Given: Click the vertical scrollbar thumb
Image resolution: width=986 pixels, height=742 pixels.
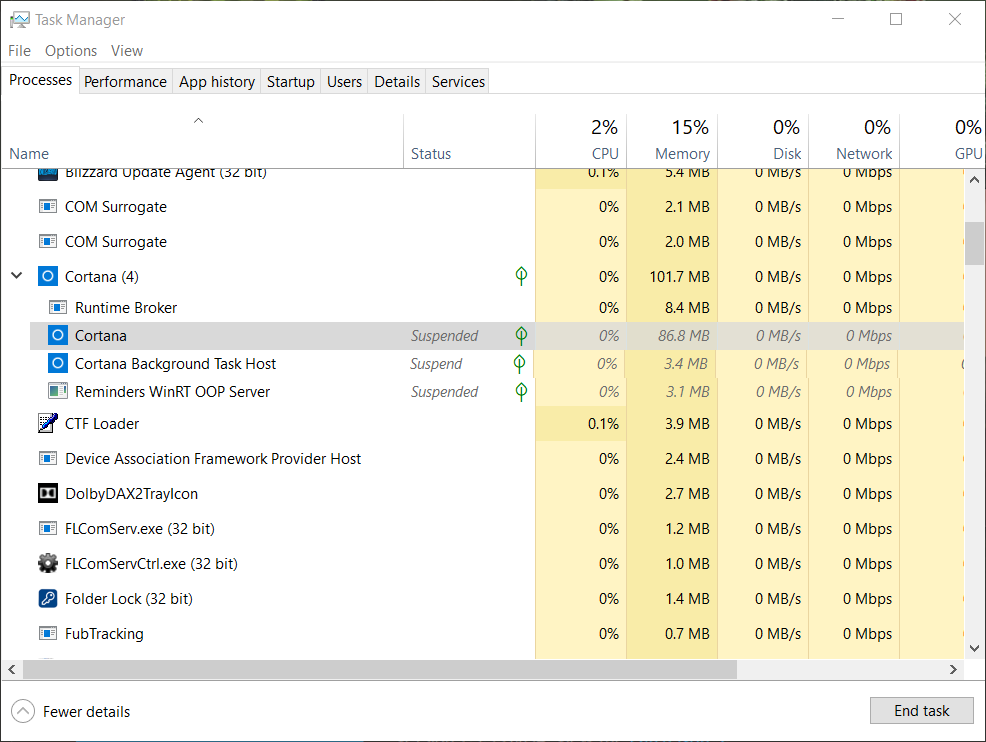Looking at the screenshot, I should [x=974, y=243].
